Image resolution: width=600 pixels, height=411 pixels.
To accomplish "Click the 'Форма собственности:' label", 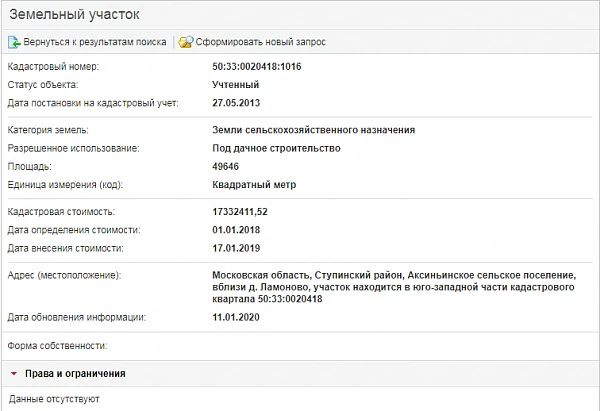I will point(57,346).
